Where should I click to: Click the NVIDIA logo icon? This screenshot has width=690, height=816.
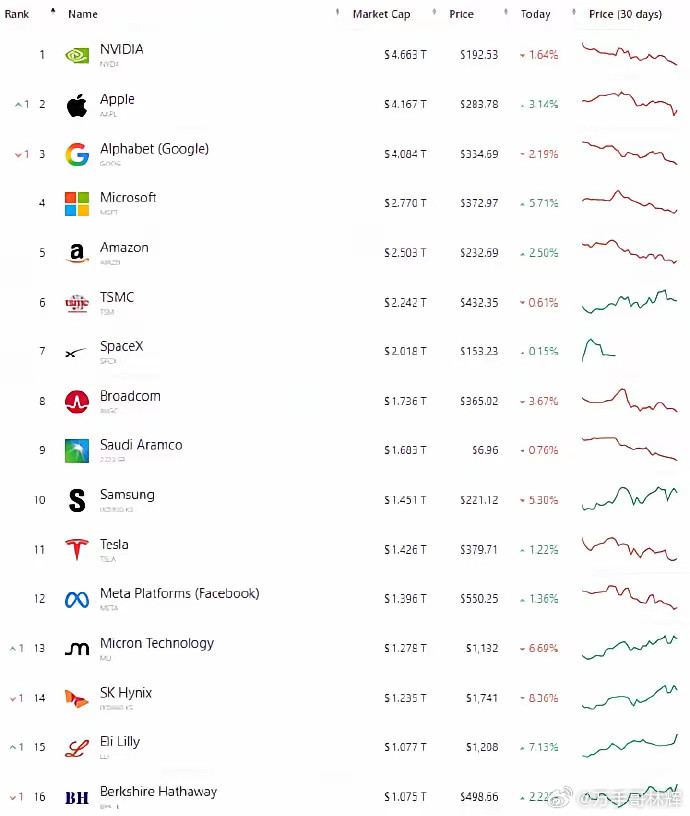[77, 55]
